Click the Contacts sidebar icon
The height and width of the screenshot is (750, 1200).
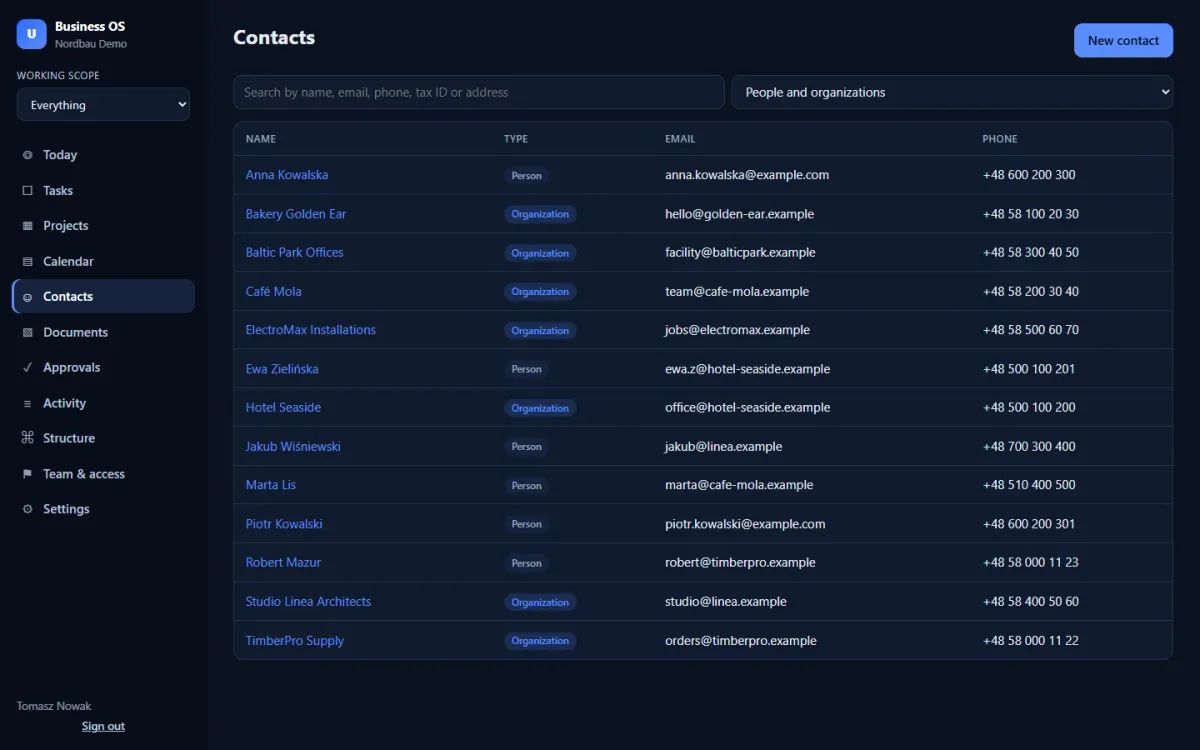pos(27,297)
